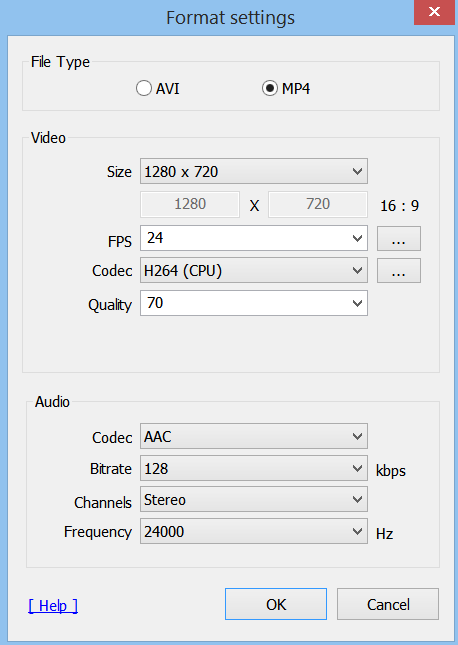Viewport: 458px width, 645px height.
Task: Select the AVI file type radio button
Action: (x=144, y=88)
